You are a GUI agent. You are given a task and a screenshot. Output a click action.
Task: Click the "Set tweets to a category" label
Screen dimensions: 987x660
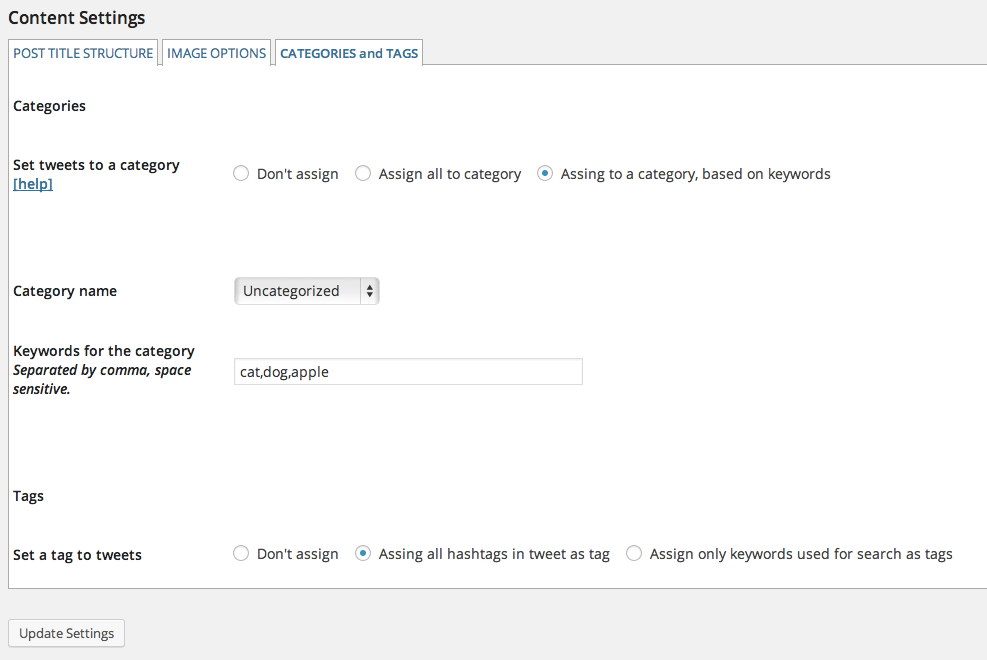click(96, 165)
